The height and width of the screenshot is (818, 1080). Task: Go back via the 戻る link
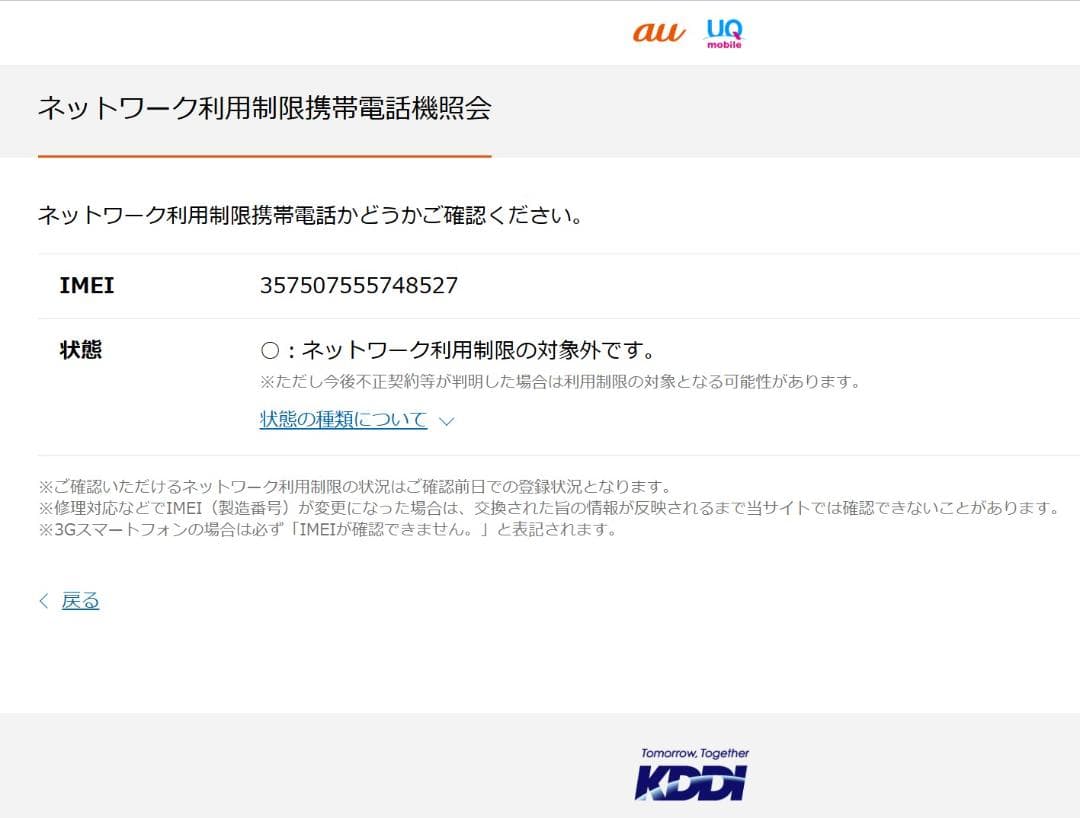point(80,601)
